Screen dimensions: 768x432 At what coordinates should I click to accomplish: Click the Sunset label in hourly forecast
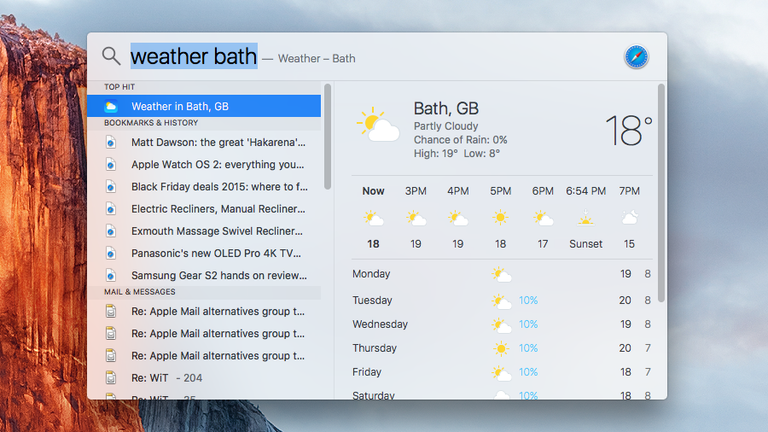coord(585,244)
